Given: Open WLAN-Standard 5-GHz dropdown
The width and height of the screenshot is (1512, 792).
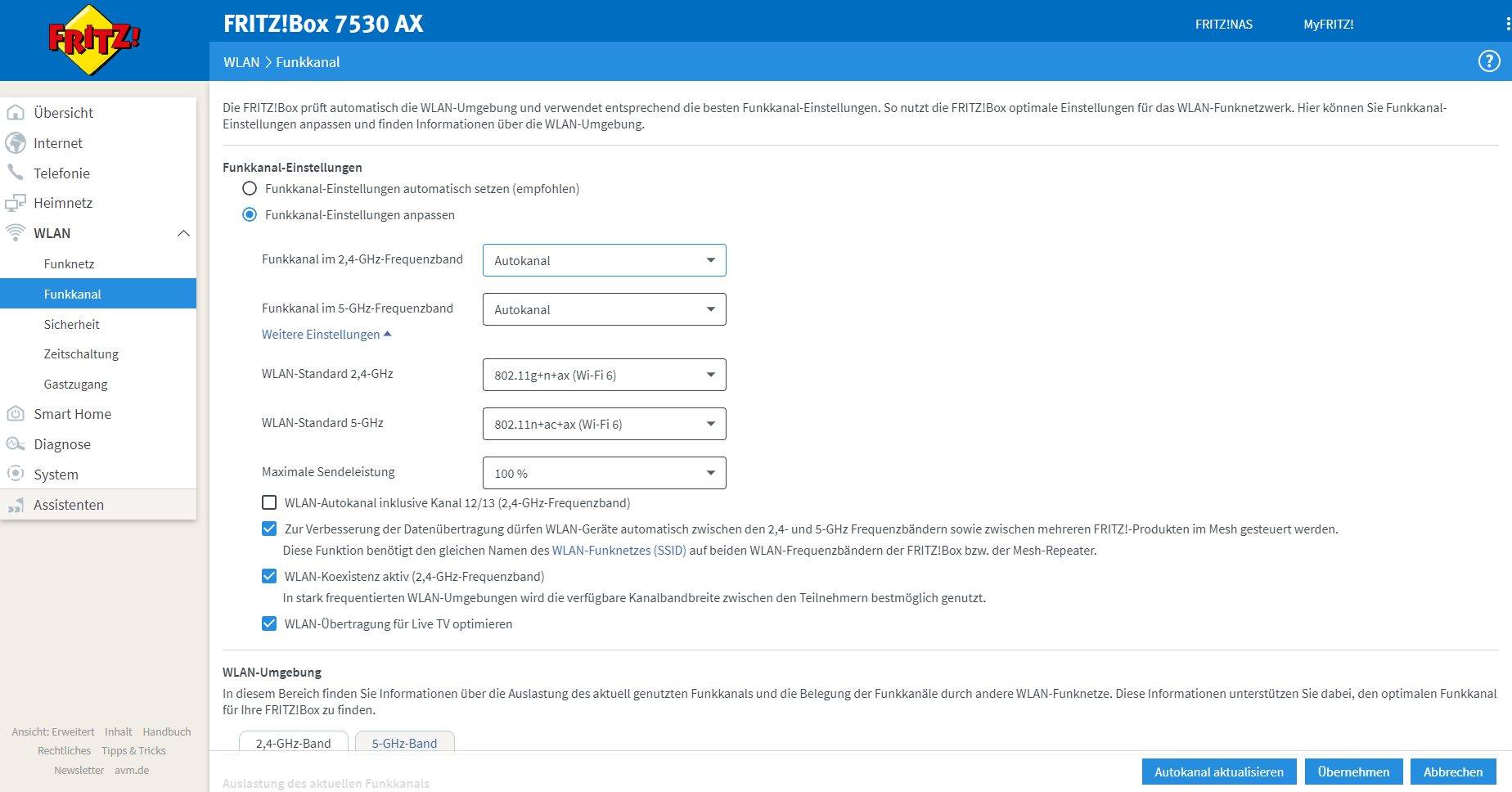Looking at the screenshot, I should click(x=605, y=424).
